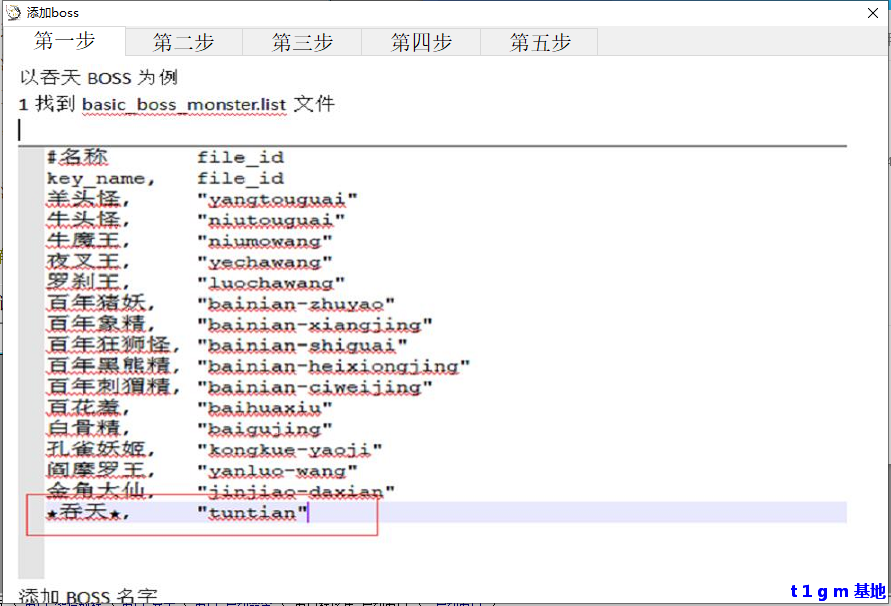Select the highlighted ★吞天★ entry

click(83, 513)
